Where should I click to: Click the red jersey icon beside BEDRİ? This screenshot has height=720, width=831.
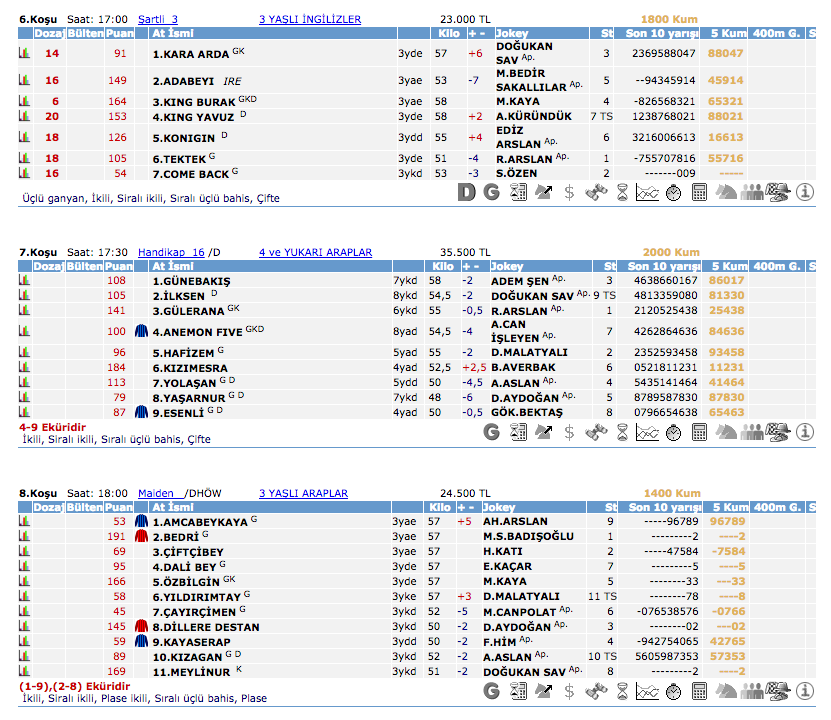[x=141, y=536]
